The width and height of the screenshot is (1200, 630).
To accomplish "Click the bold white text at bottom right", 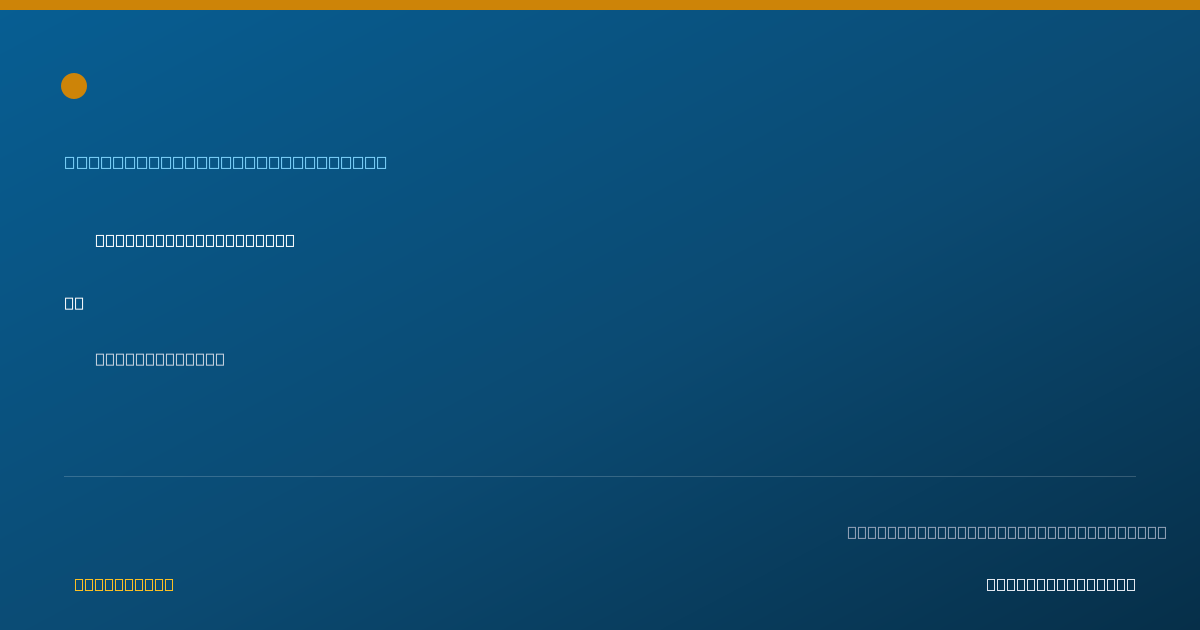I will (1061, 584).
